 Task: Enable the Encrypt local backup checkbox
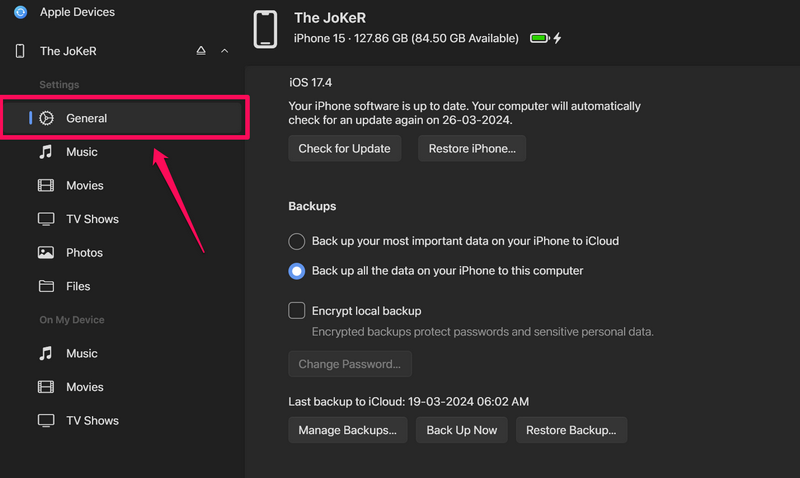click(x=297, y=311)
